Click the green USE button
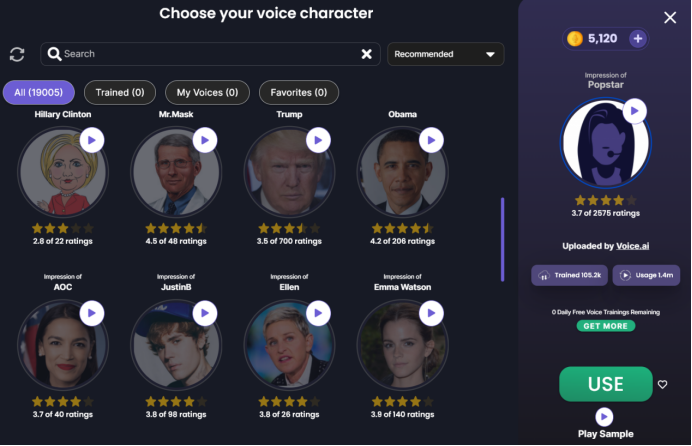 tap(606, 384)
